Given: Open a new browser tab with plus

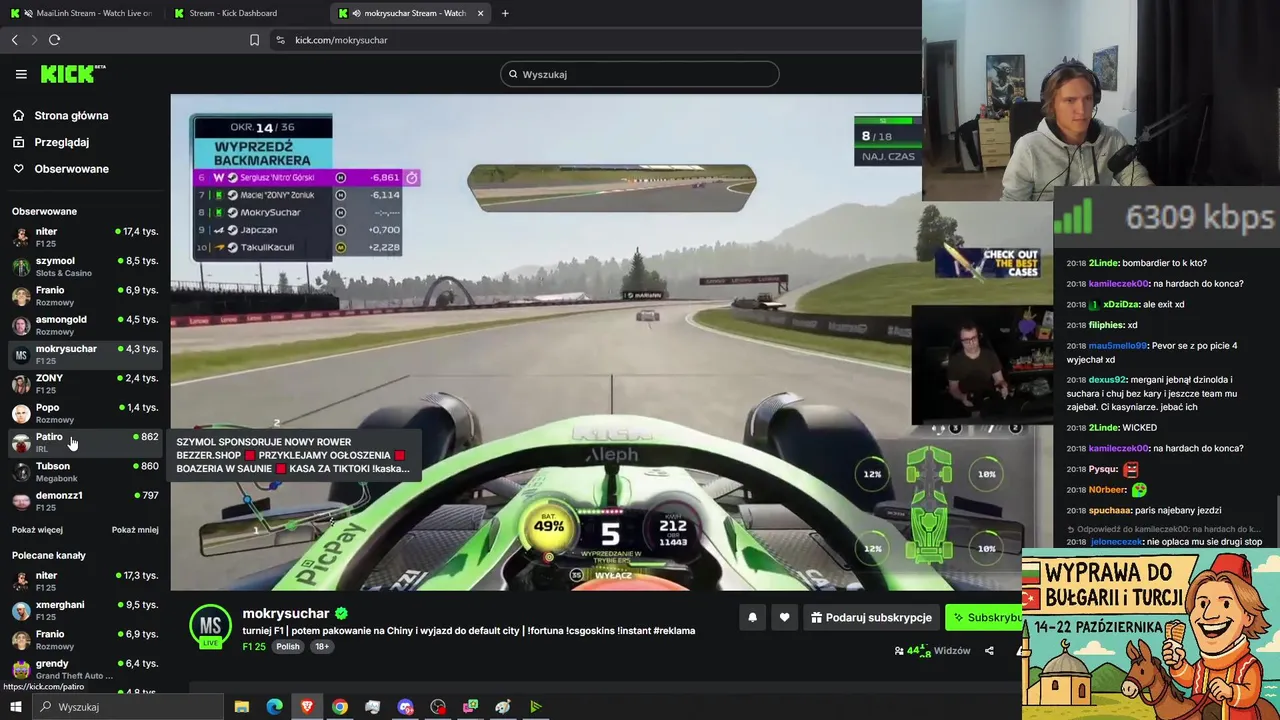Looking at the screenshot, I should tap(505, 13).
